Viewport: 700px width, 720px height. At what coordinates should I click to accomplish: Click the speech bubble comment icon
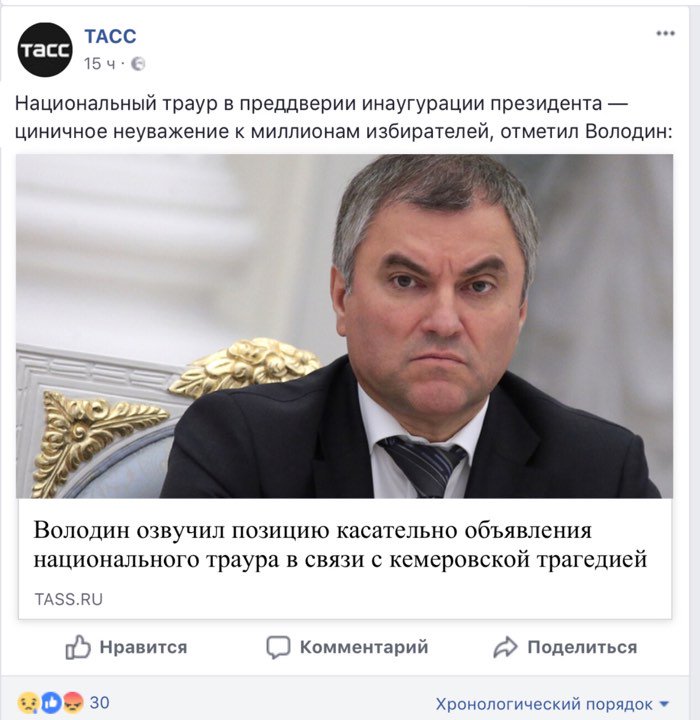pyautogui.click(x=278, y=647)
